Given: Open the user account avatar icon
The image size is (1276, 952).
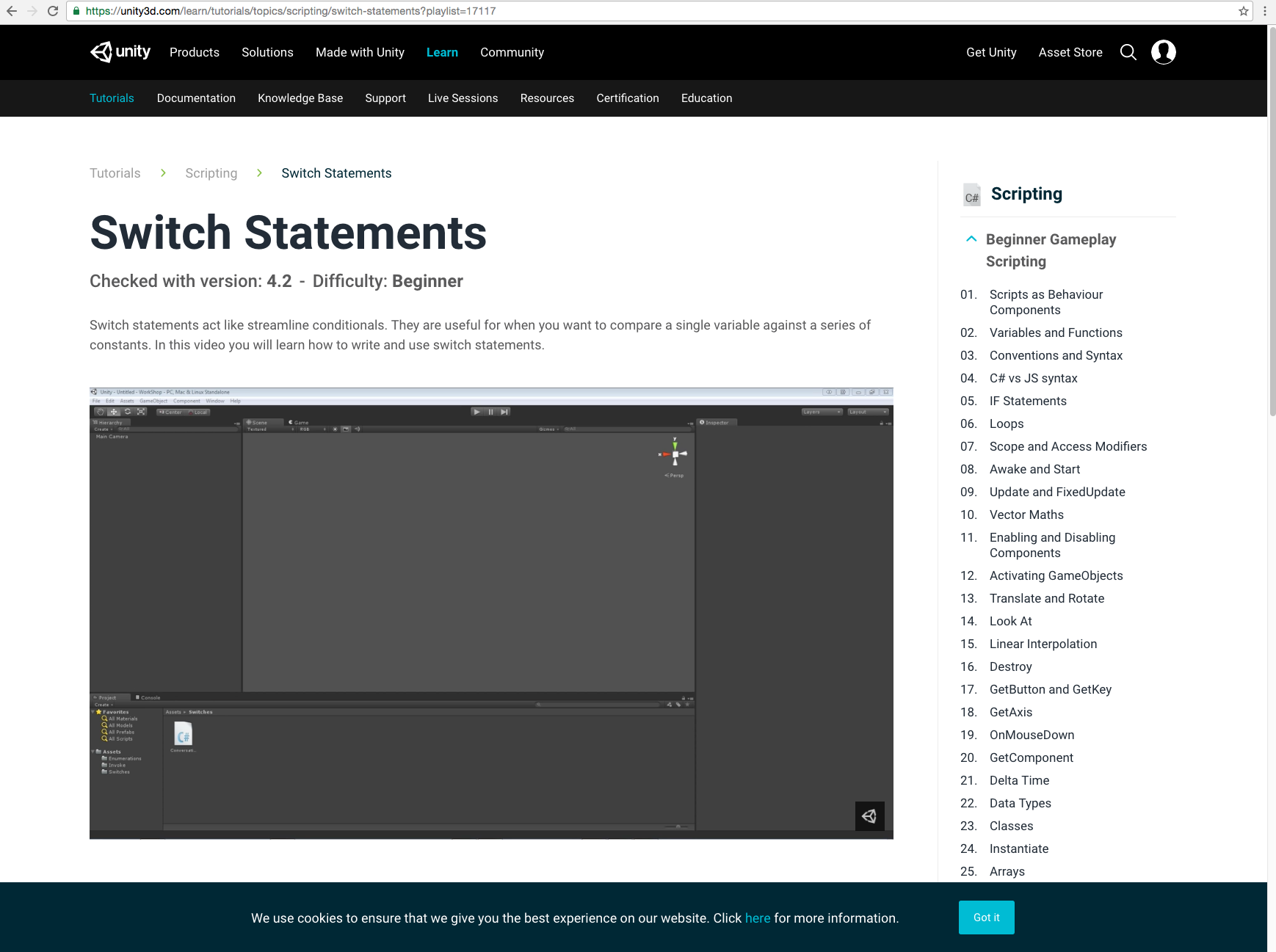Looking at the screenshot, I should point(1164,52).
